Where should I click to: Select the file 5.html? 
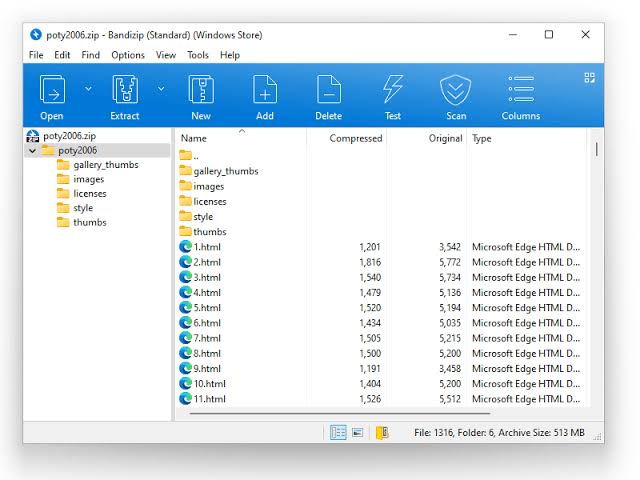coord(207,307)
